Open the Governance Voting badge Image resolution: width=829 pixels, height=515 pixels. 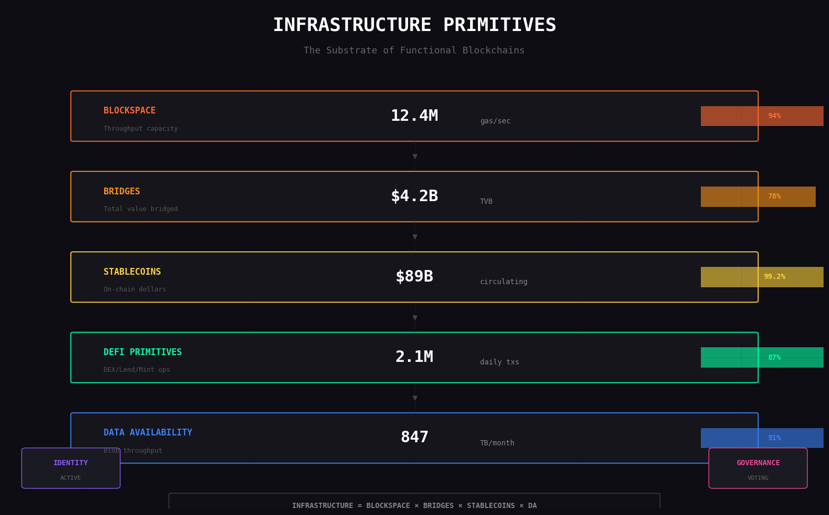coord(758,468)
